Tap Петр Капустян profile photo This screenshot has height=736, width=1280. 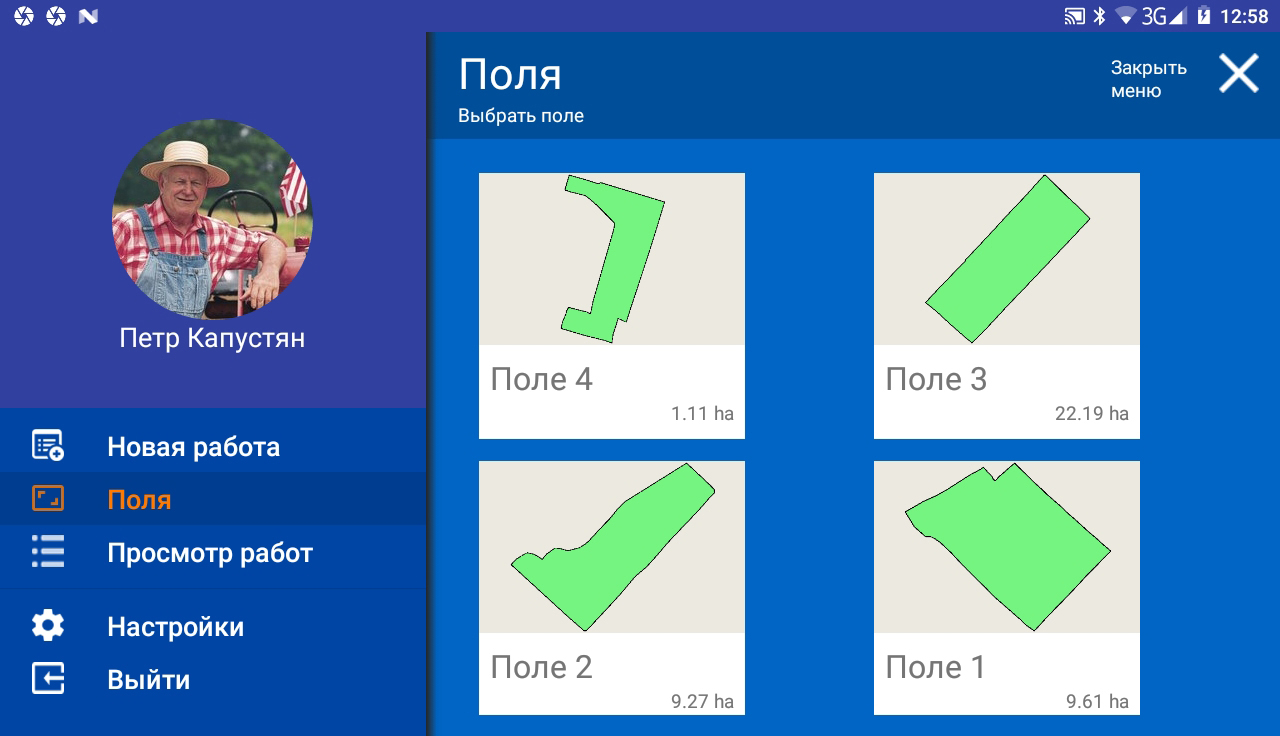(212, 219)
